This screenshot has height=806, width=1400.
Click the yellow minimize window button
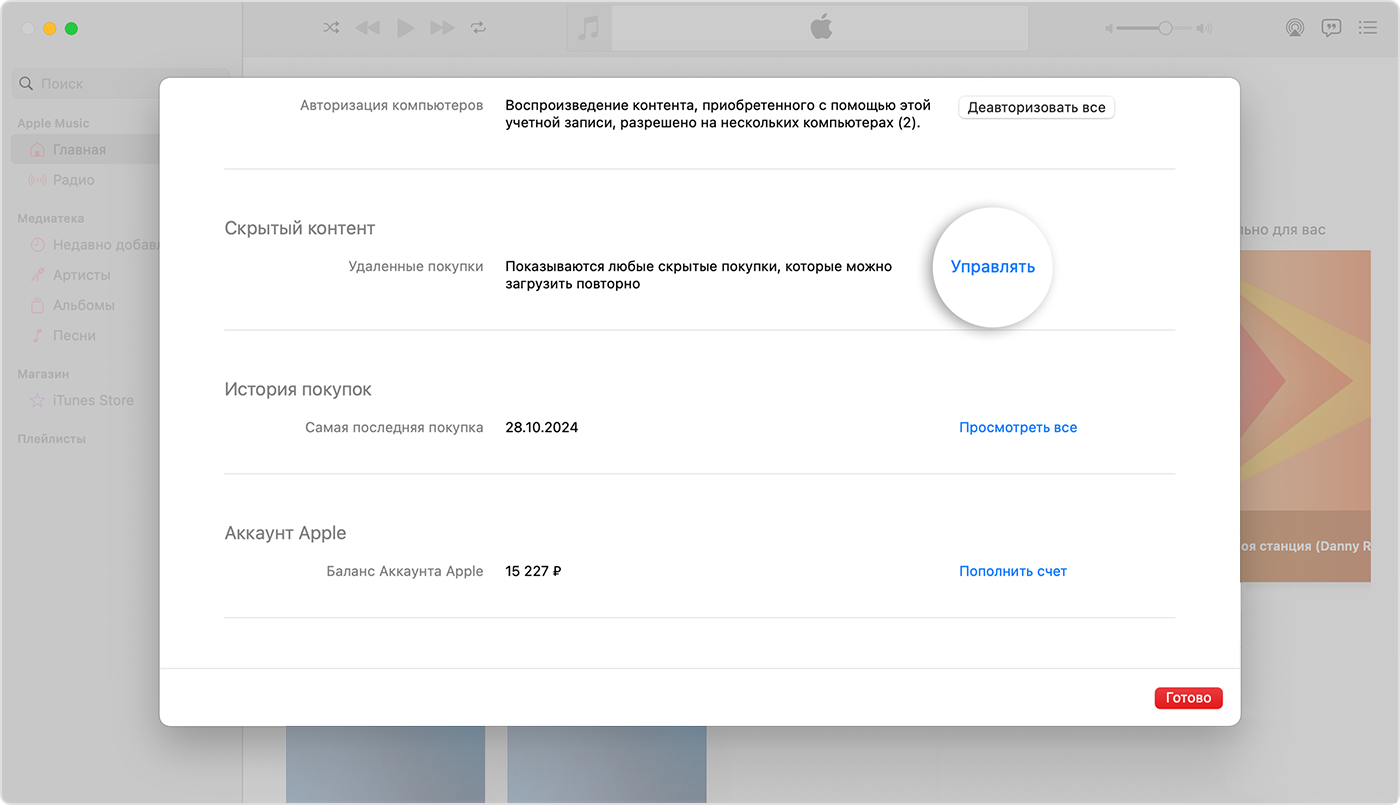(x=49, y=28)
